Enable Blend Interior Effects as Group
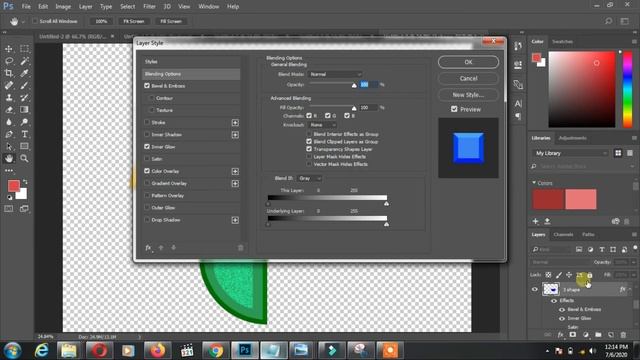This screenshot has height=360, width=640. pos(309,134)
